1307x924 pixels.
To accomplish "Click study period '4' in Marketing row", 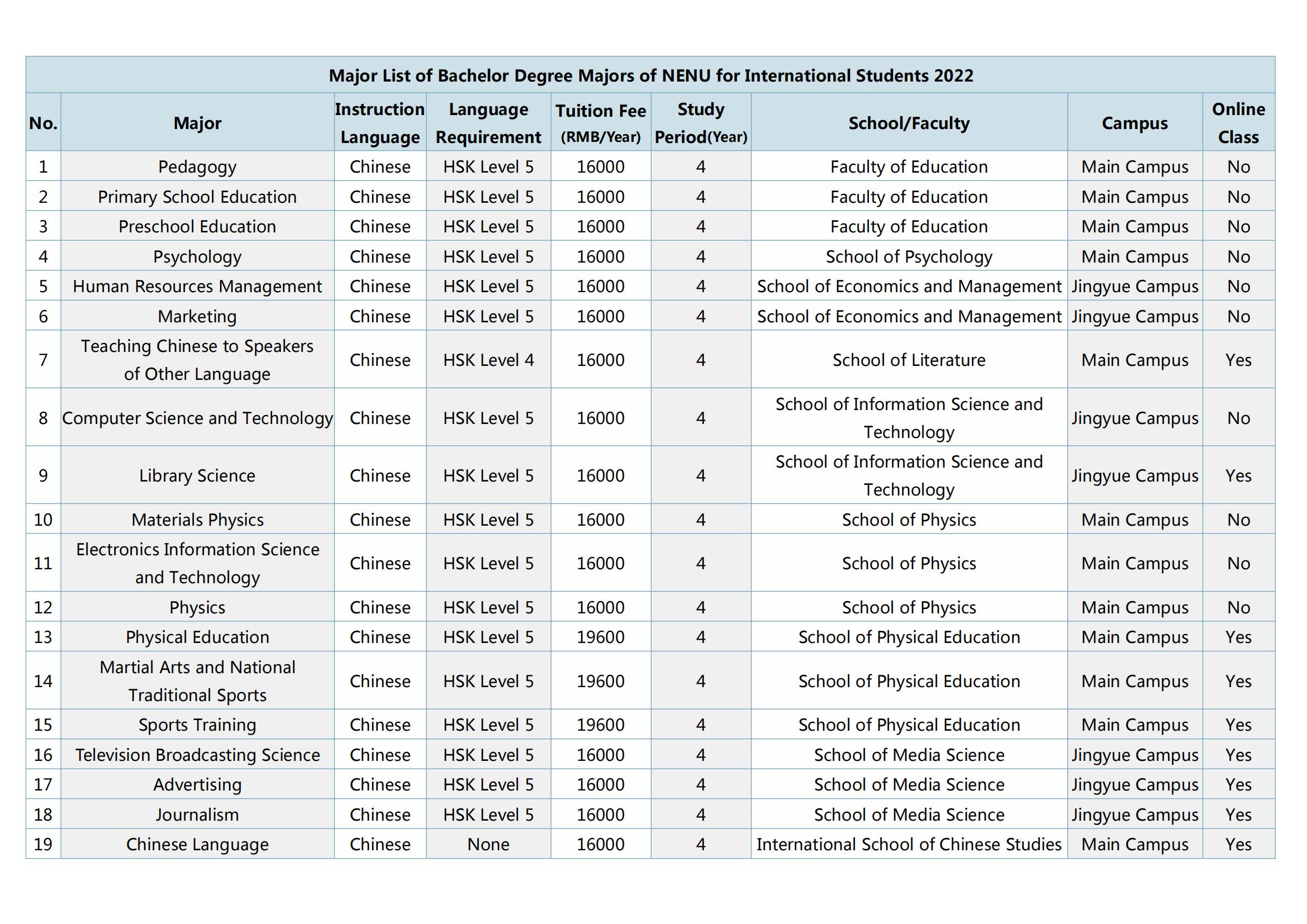I will pyautogui.click(x=701, y=316).
